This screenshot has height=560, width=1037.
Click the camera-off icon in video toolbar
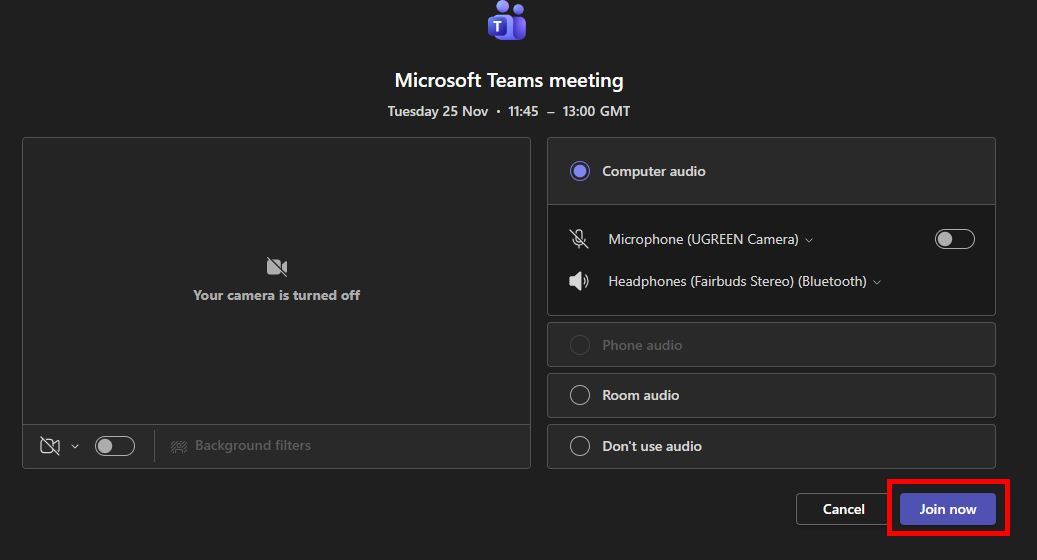(x=50, y=446)
